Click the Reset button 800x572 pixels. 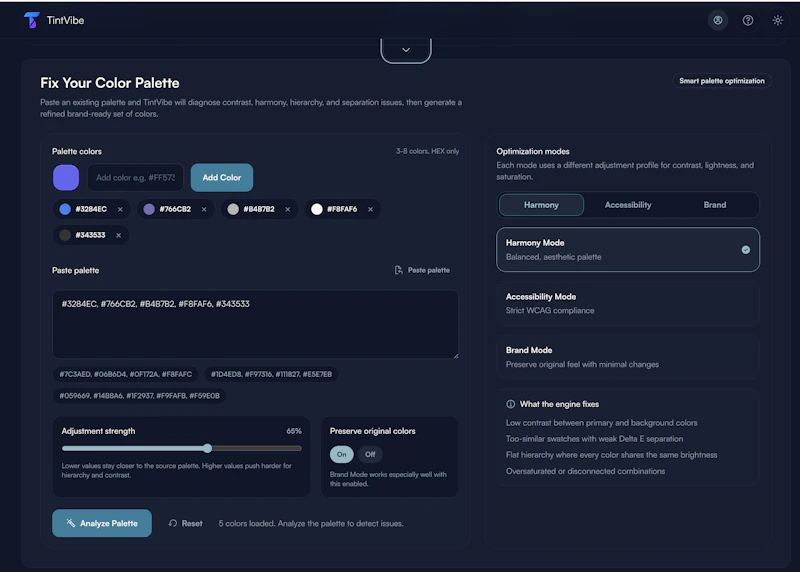click(x=186, y=524)
